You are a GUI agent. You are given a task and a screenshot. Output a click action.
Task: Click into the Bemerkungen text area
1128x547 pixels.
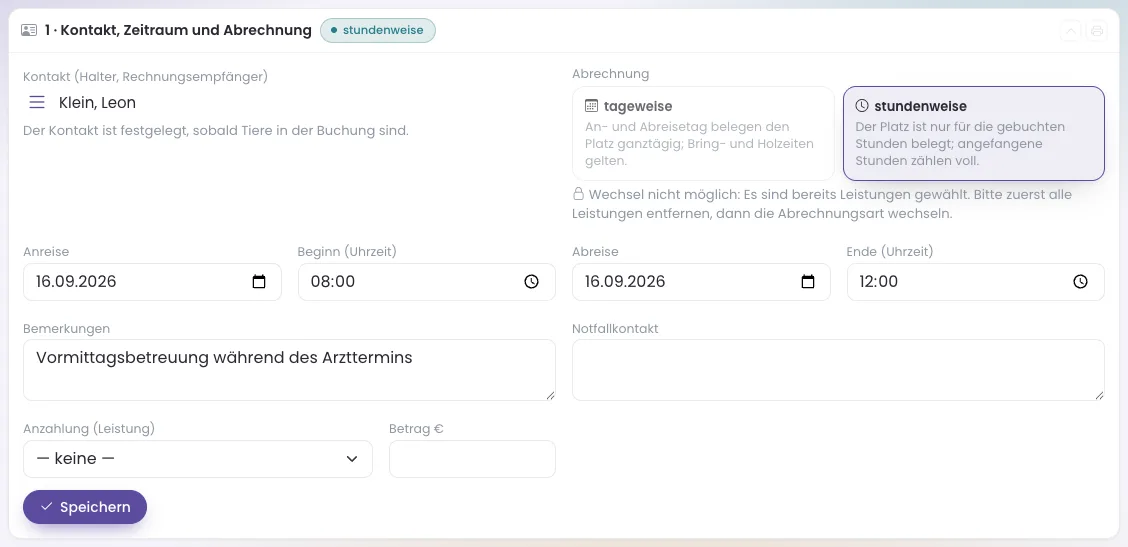(289, 370)
